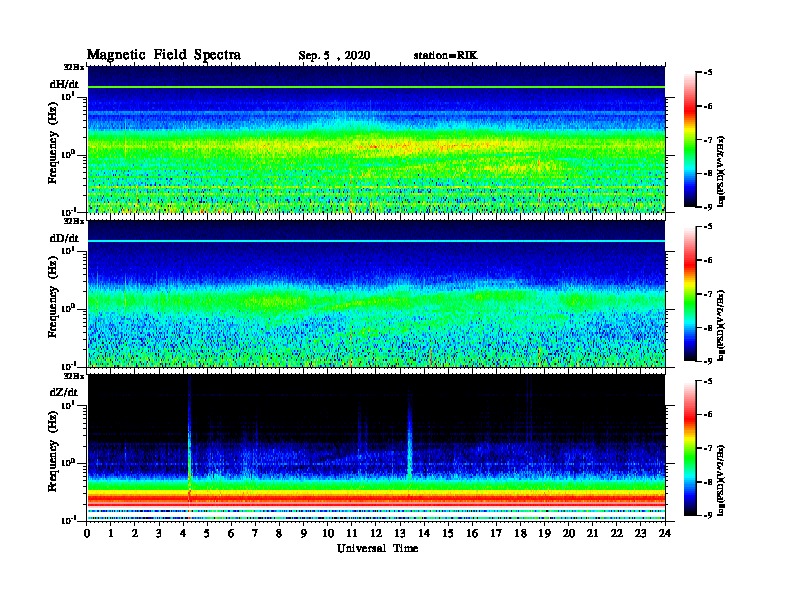Click the hour '0' tick label

coord(87,533)
